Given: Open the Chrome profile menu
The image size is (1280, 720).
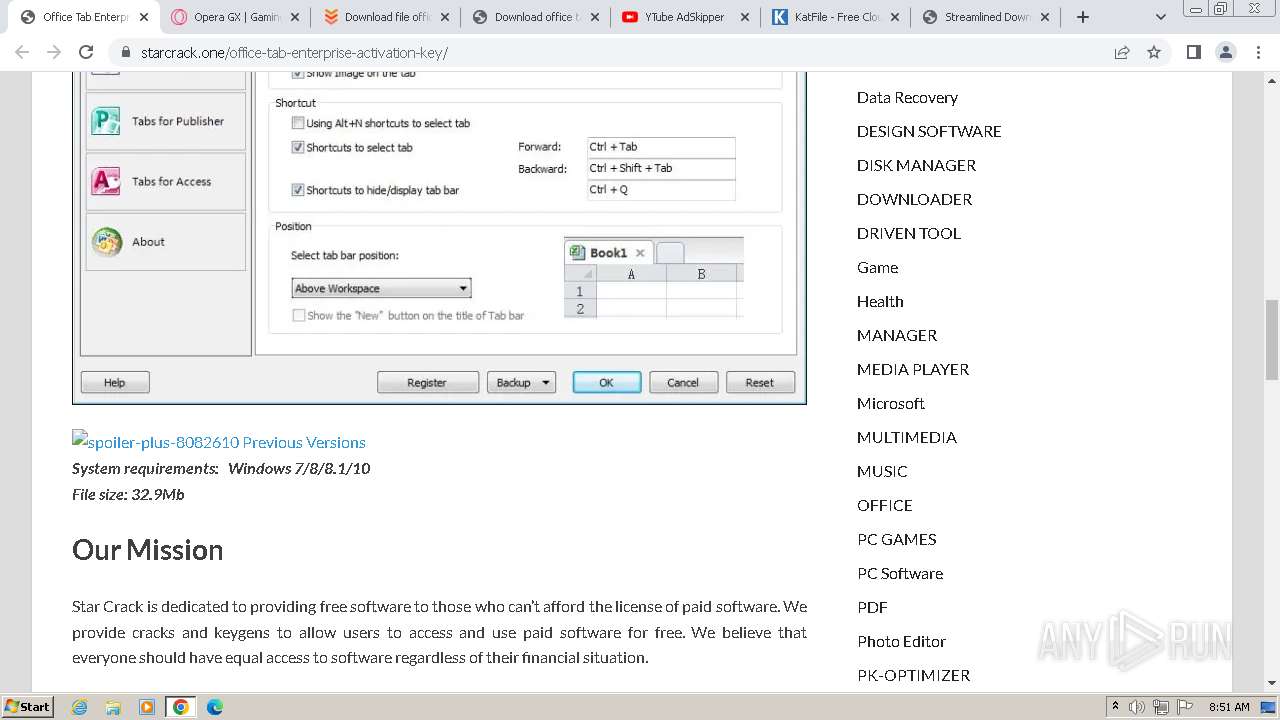Looking at the screenshot, I should click(x=1226, y=53).
